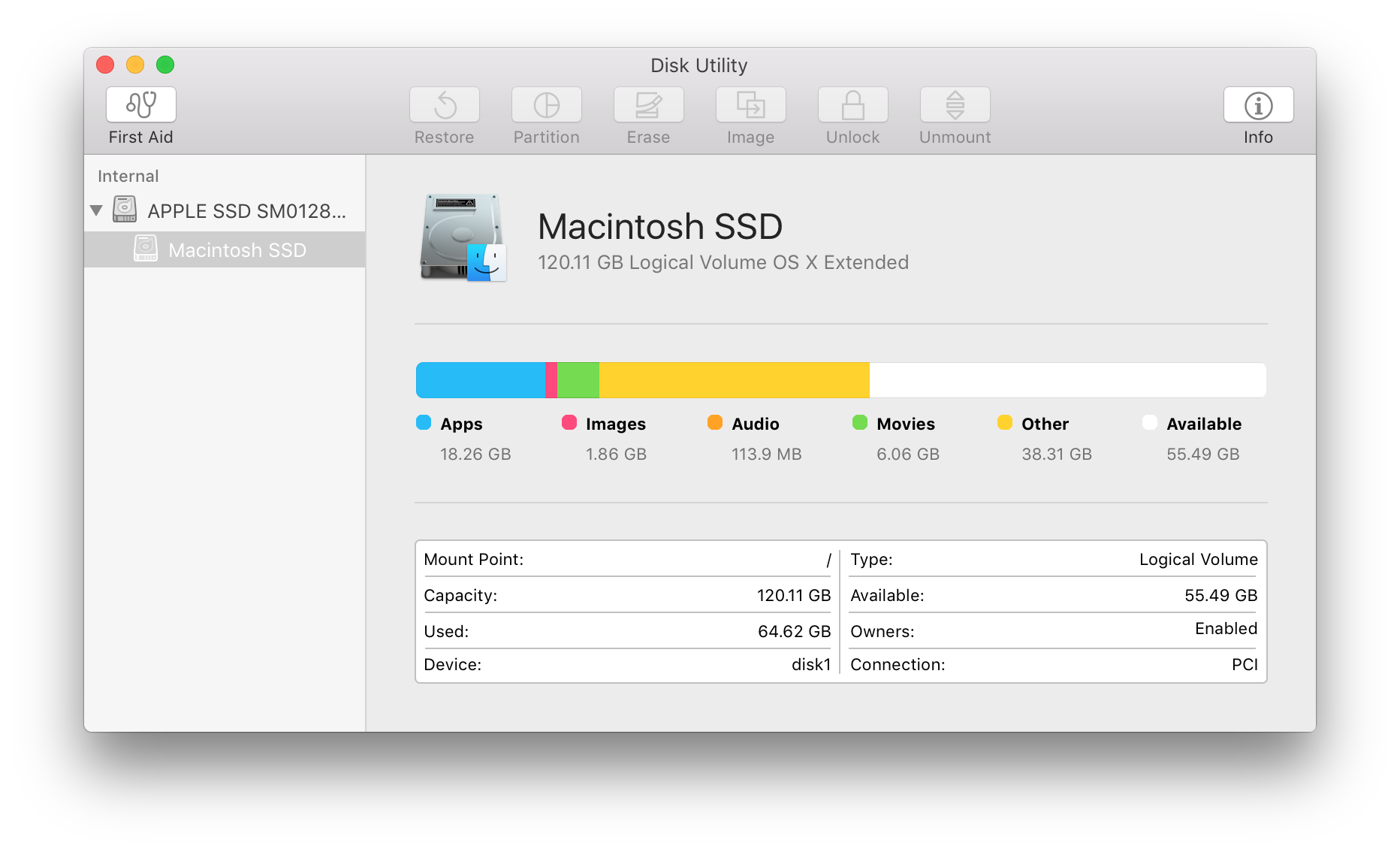Click the 120.11 GB Logical Volume subtitle
Viewport: 1400px width, 852px height.
tap(723, 262)
